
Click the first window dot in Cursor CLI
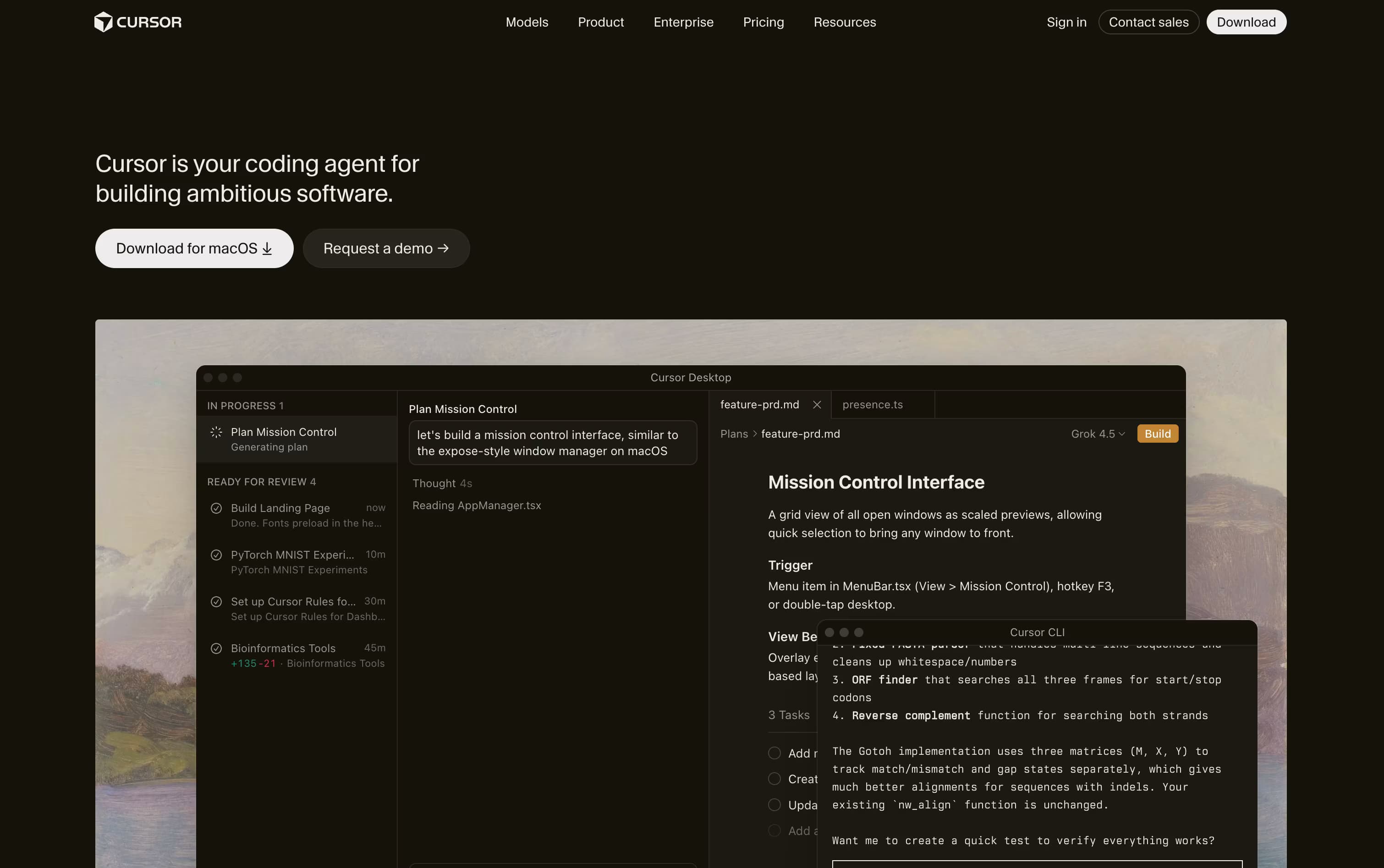[829, 632]
